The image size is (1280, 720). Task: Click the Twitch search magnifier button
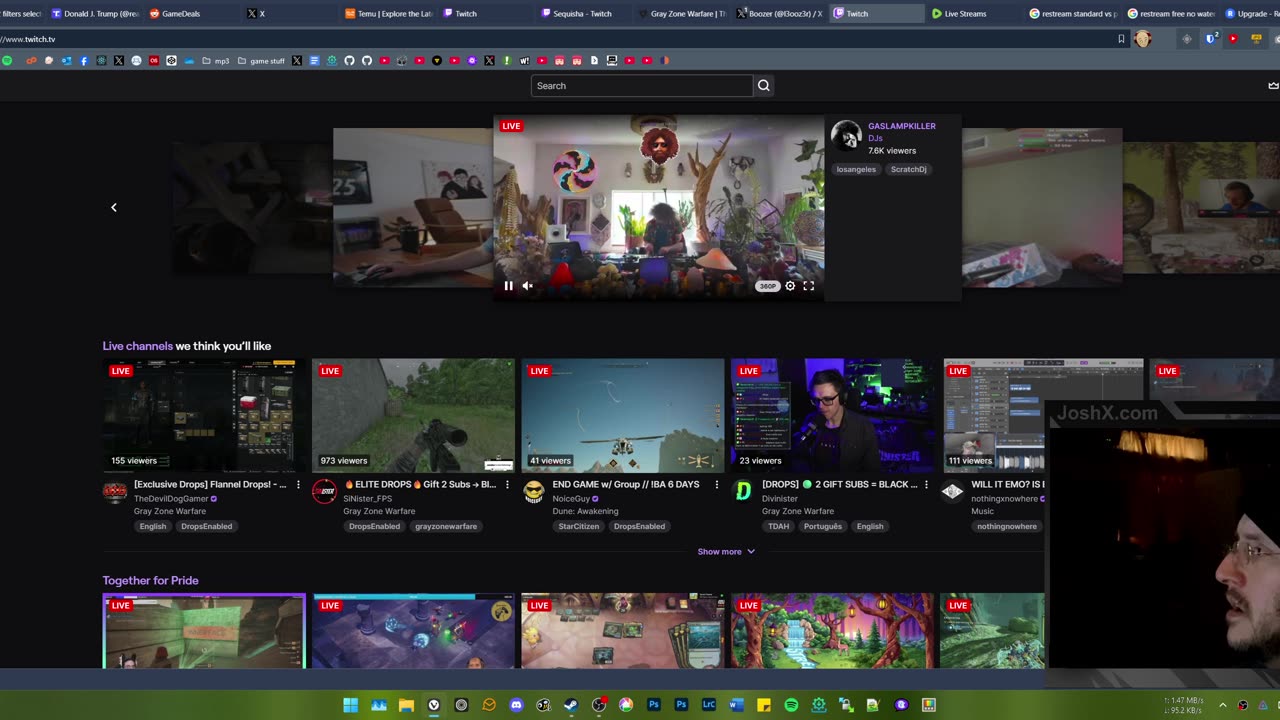pos(764,86)
